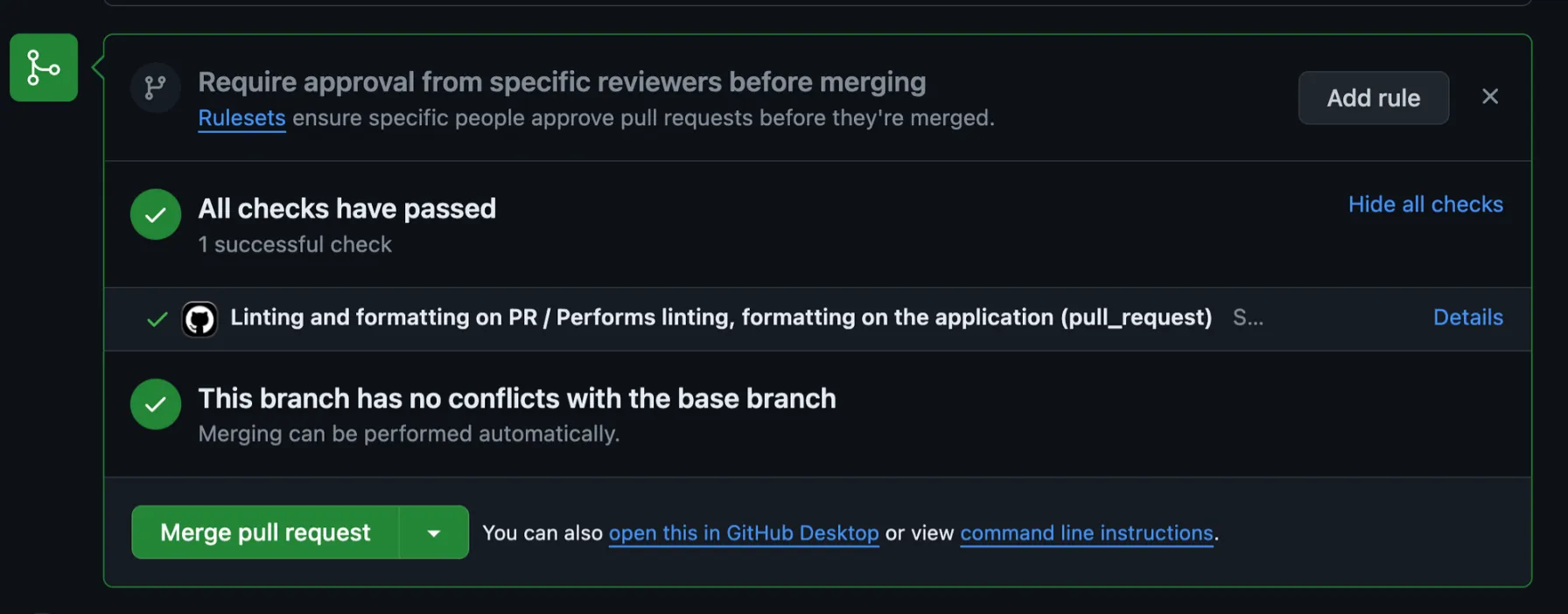Click the GitHub logo on the linting check
The height and width of the screenshot is (614, 1568).
(x=199, y=319)
